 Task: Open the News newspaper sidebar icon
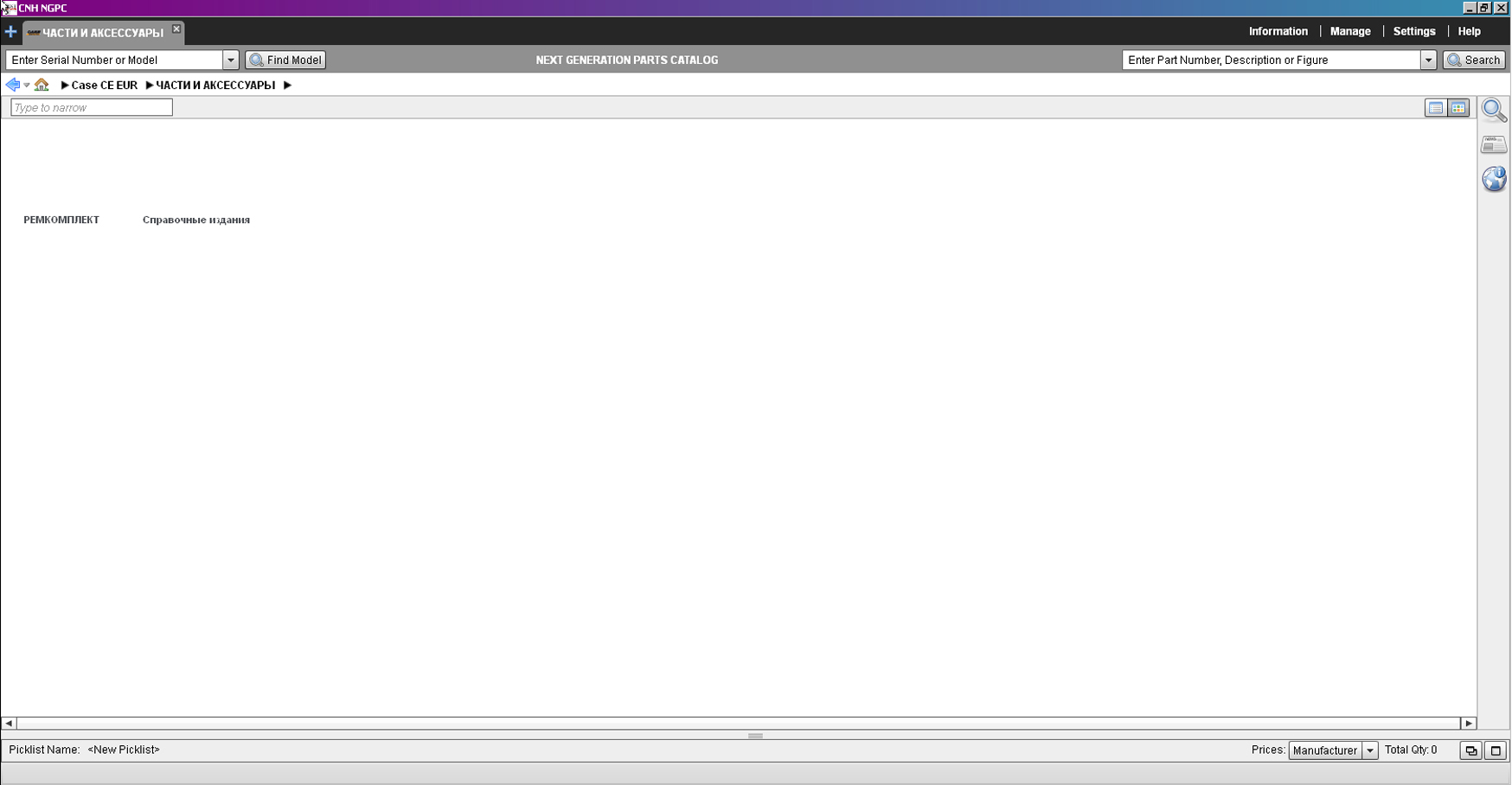[1494, 144]
